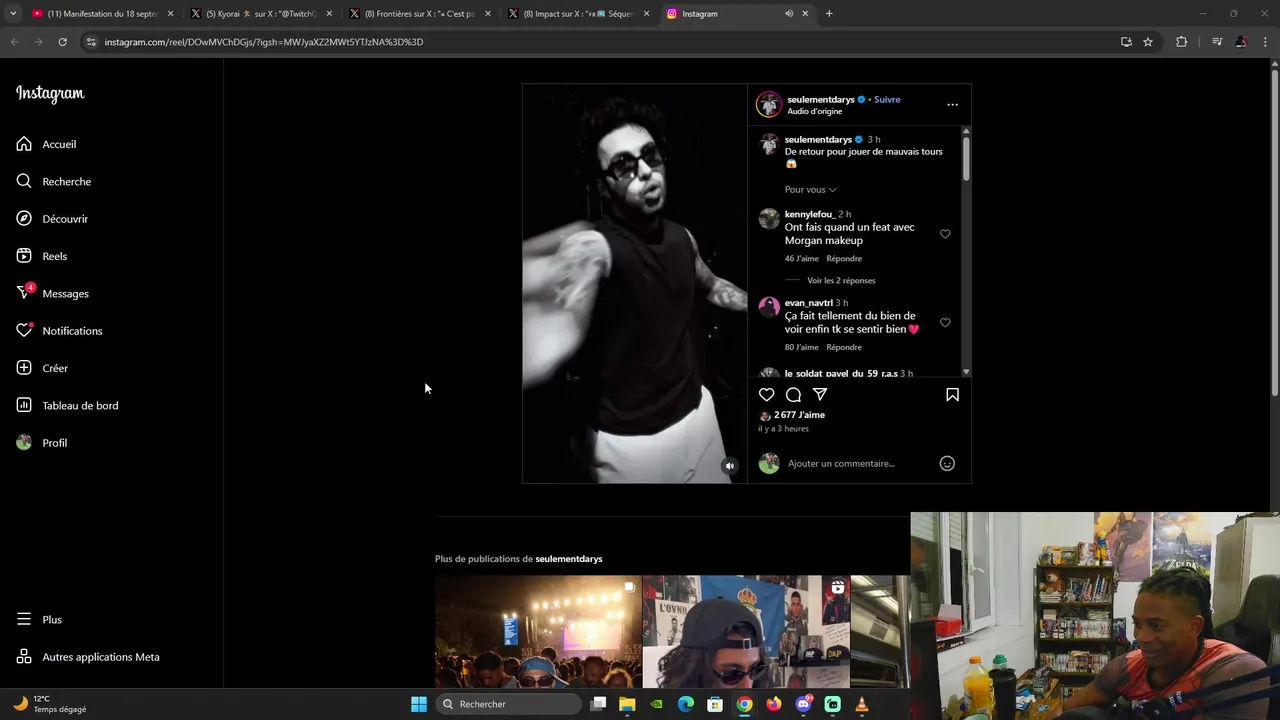The height and width of the screenshot is (720, 1280).
Task: Open weather widget 12°C Temps dégagé
Action: coord(50,704)
